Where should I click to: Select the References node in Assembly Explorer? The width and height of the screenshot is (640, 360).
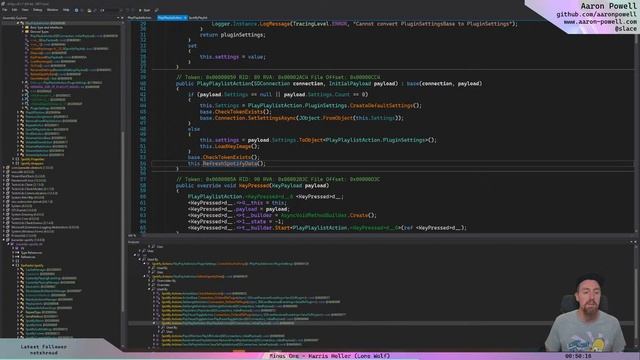point(28,257)
